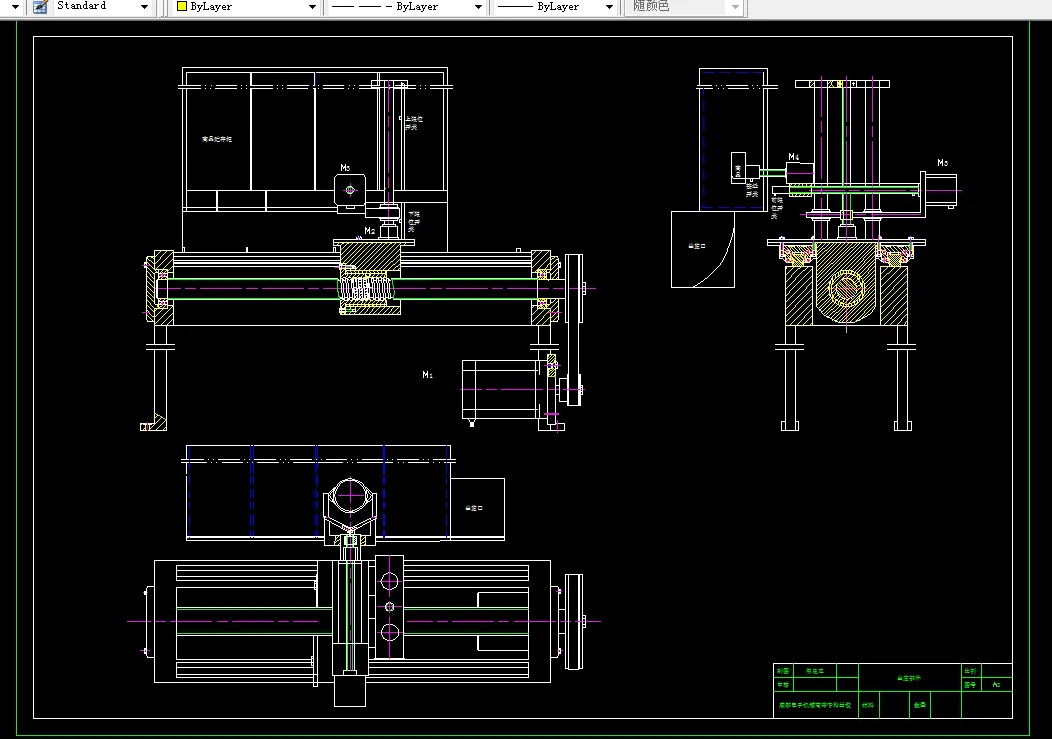Click the circular part in the top view
This screenshot has height=739, width=1052.
coord(351,497)
